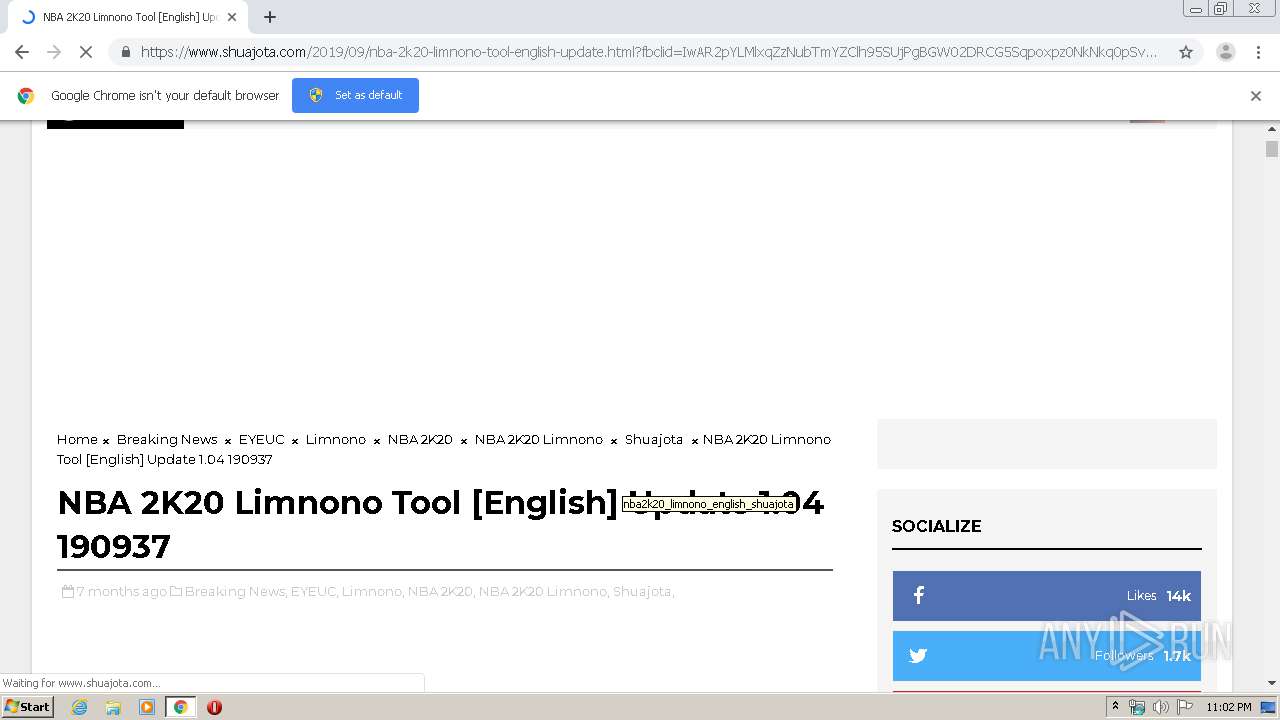Launch Internet Explorer from the taskbar
Screen dimensions: 1280x720
tap(80, 707)
